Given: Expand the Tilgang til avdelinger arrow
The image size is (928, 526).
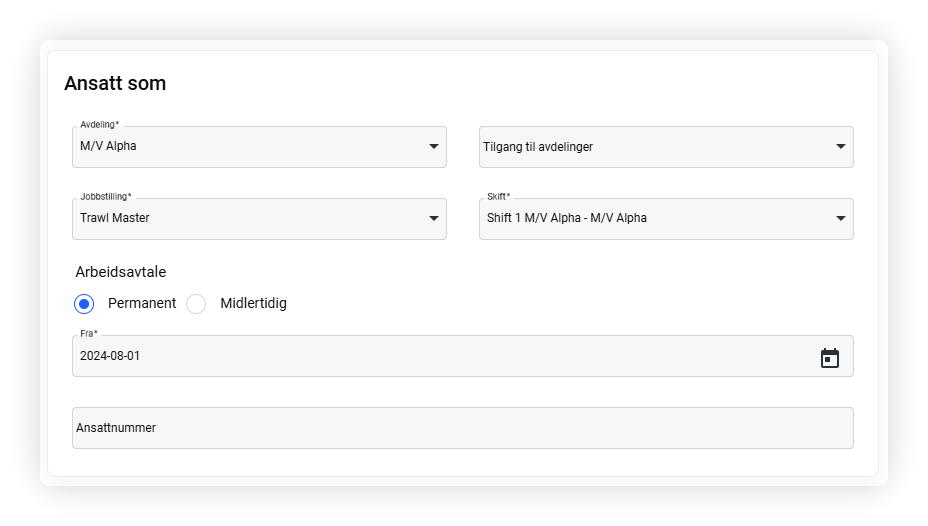Looking at the screenshot, I should [840, 146].
